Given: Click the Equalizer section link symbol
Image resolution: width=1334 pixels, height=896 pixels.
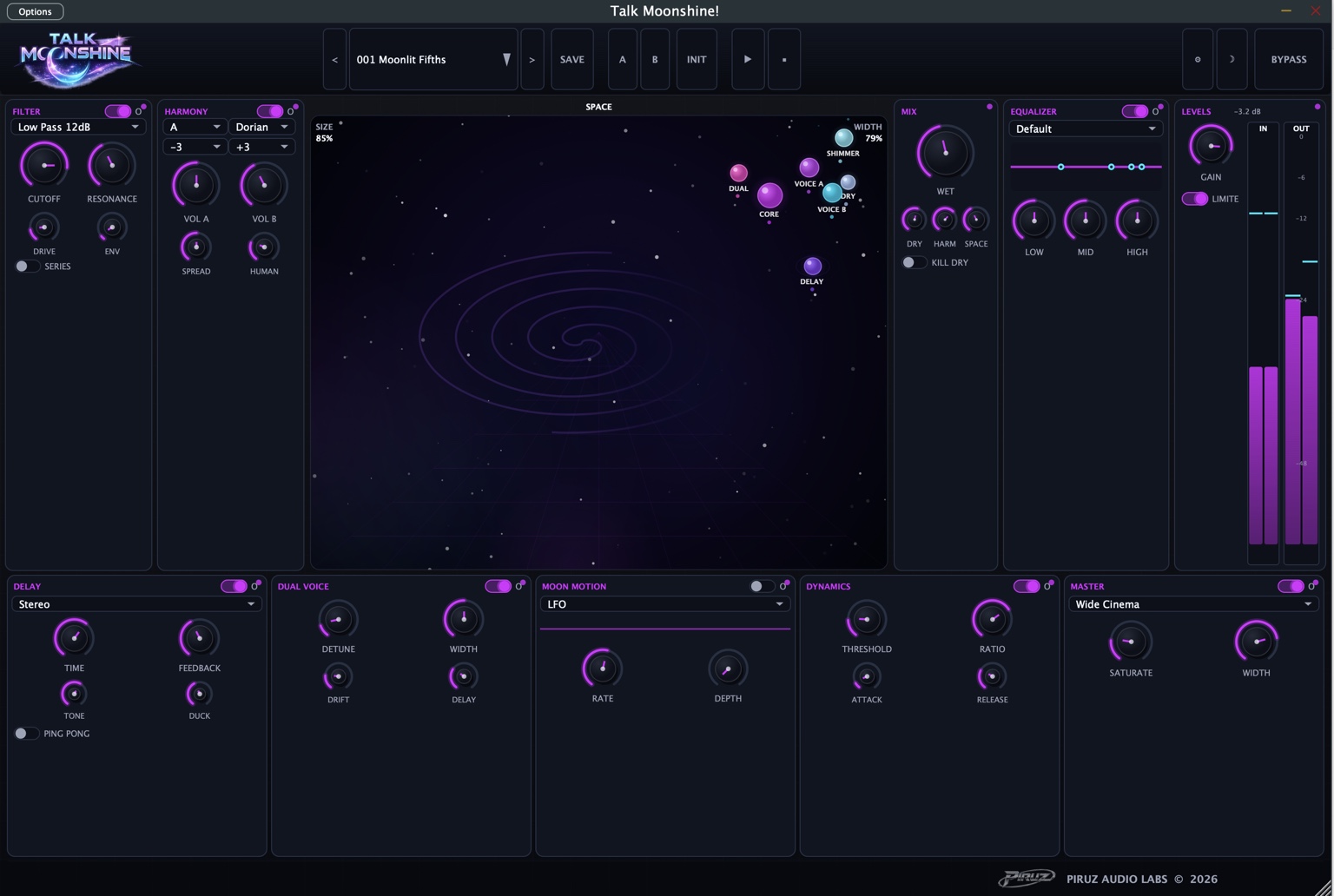Looking at the screenshot, I should pos(1155,111).
